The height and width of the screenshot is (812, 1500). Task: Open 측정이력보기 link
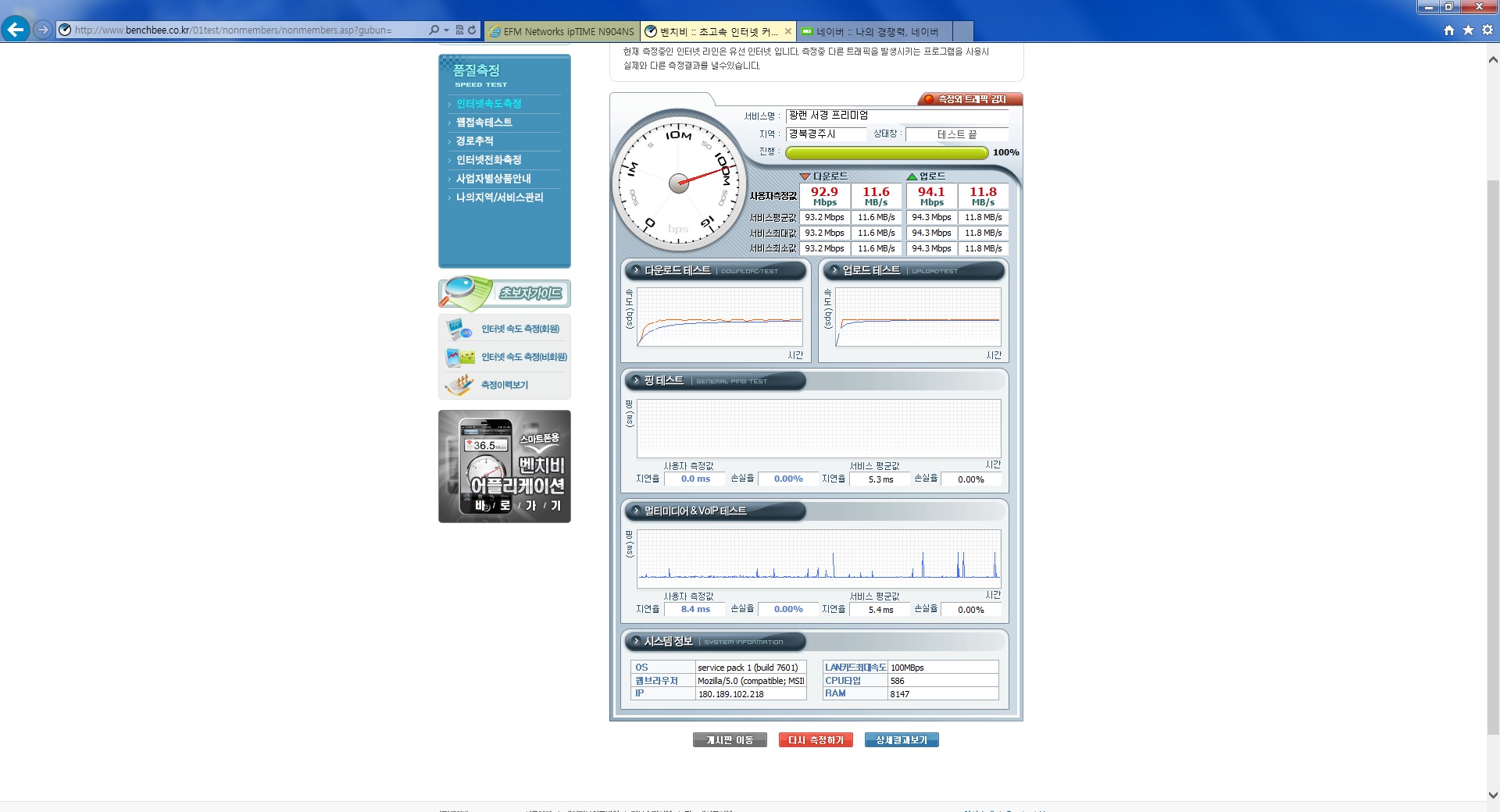pos(504,385)
